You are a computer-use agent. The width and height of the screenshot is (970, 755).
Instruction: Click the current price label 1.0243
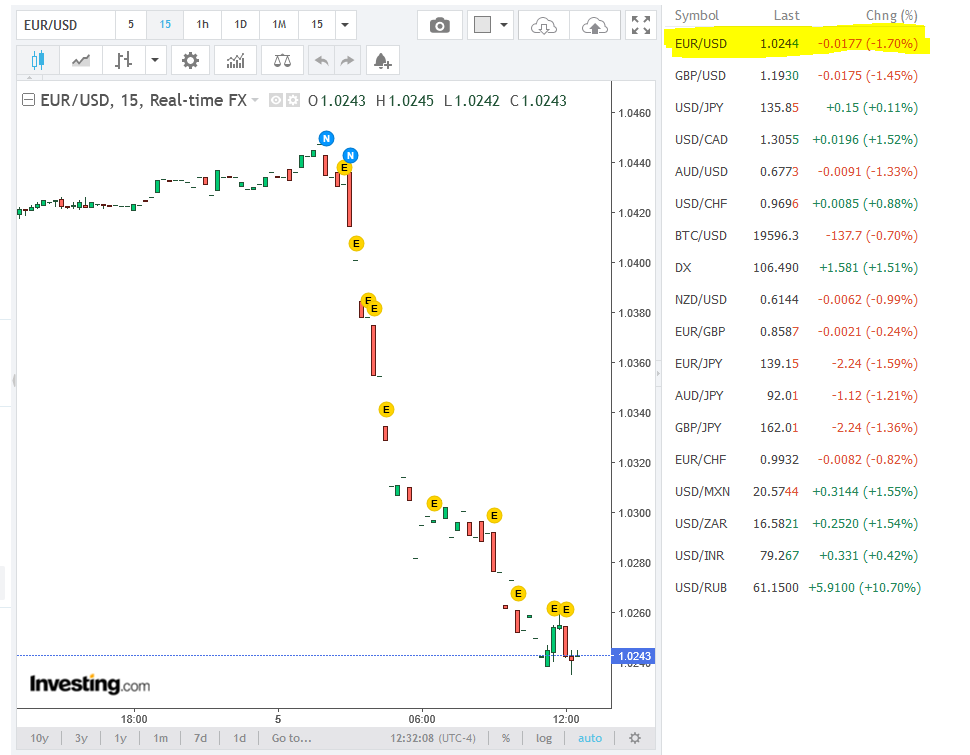coord(634,656)
